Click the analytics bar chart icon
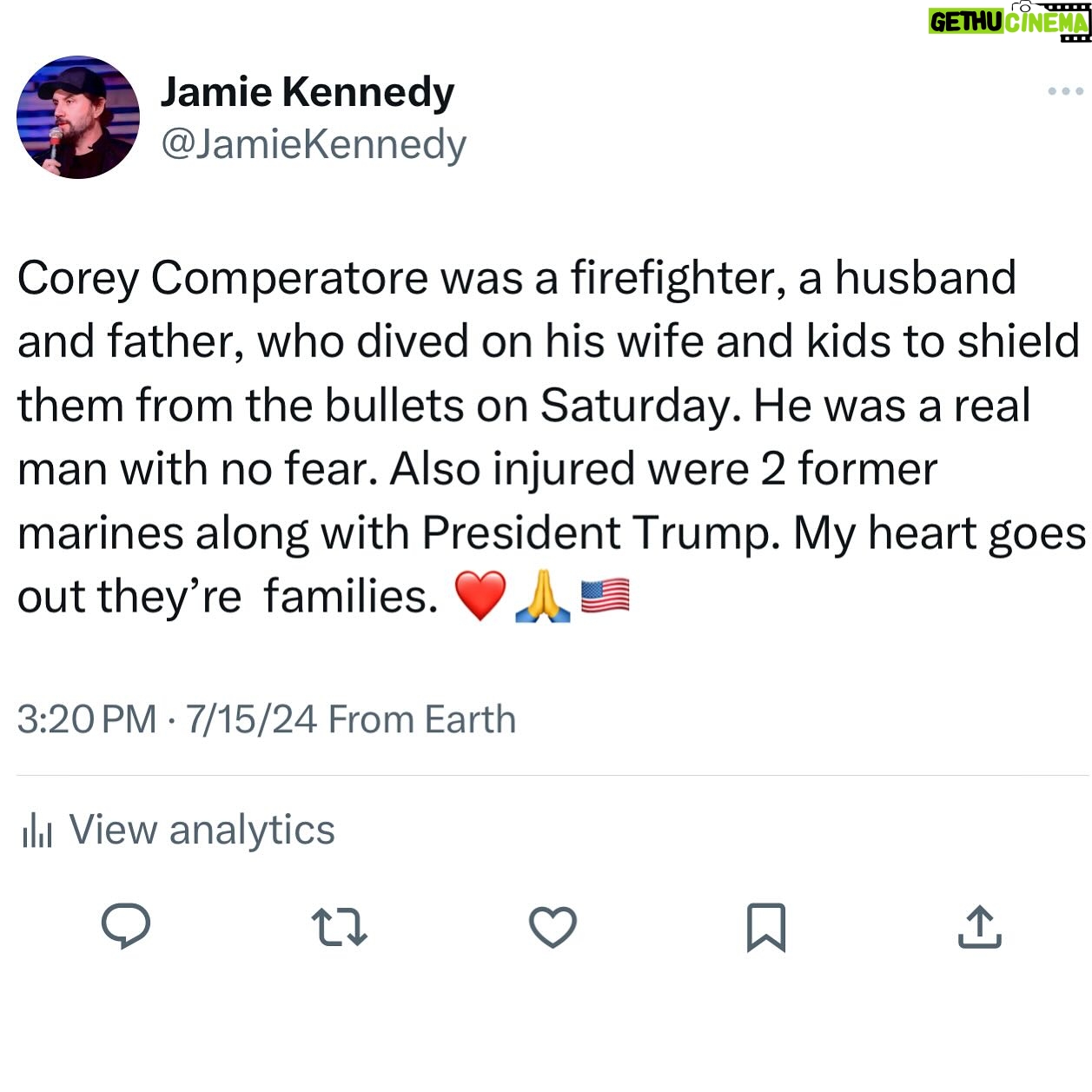1092x1092 pixels. pos(36,831)
